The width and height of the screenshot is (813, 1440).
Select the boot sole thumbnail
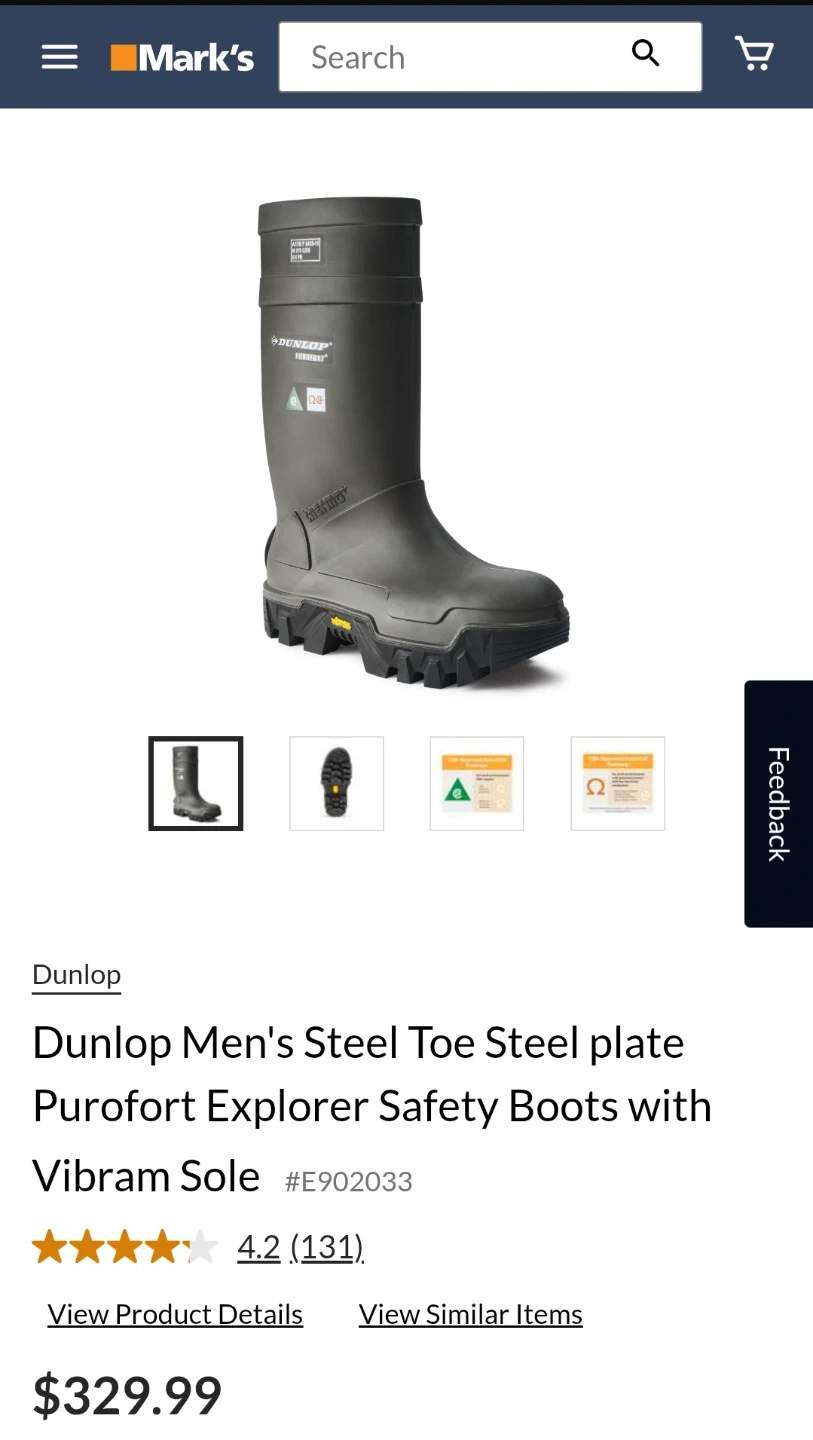tap(337, 784)
